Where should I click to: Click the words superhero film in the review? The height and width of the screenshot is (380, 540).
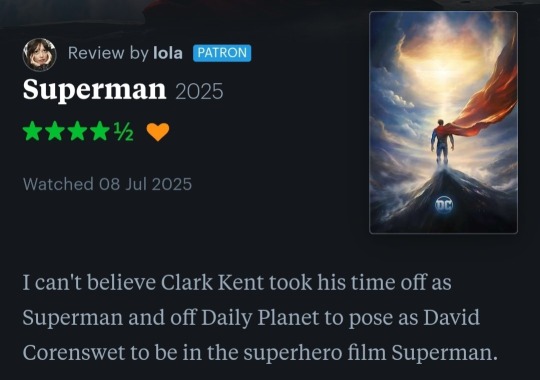point(315,353)
